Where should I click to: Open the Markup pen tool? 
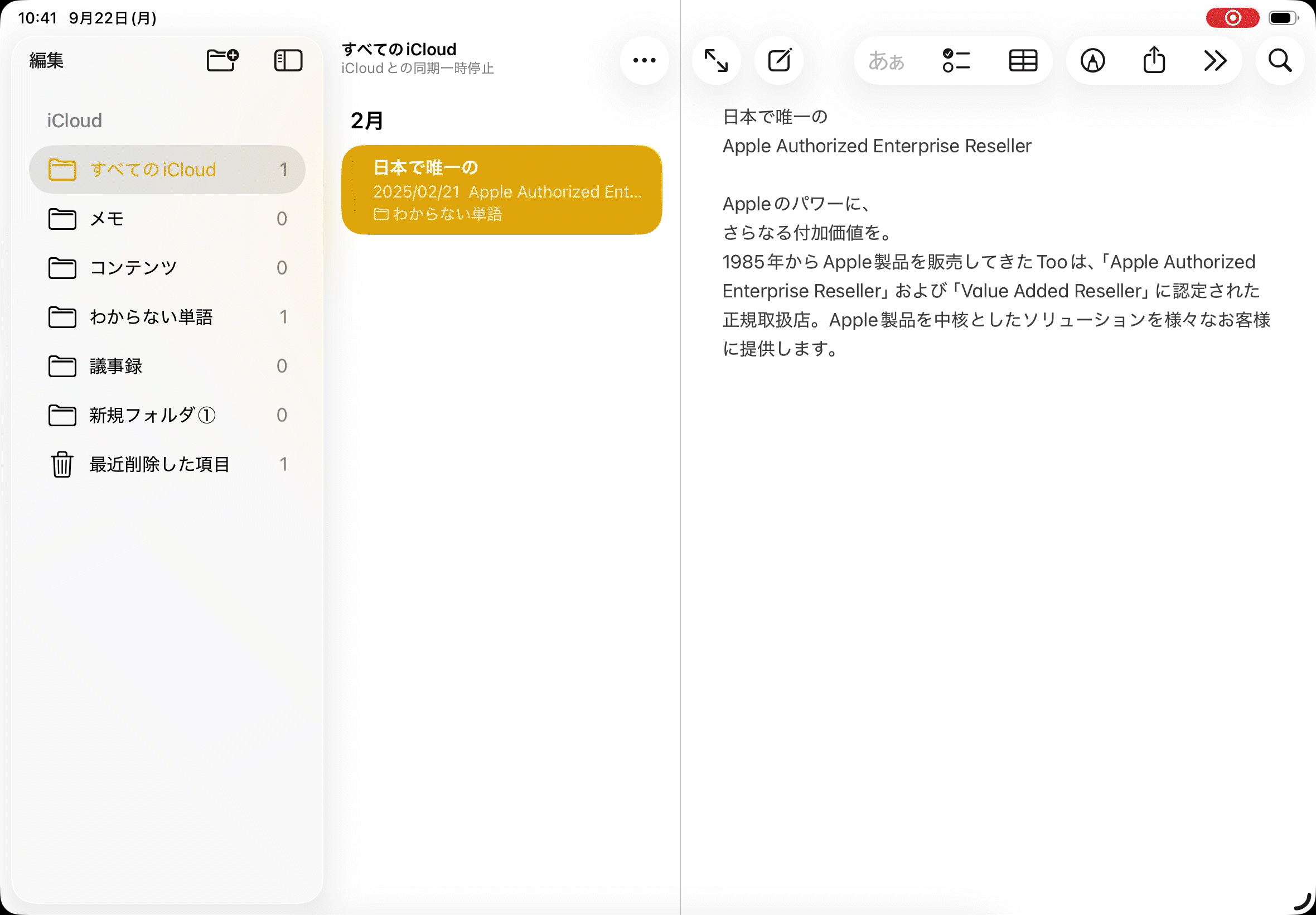(x=1092, y=60)
